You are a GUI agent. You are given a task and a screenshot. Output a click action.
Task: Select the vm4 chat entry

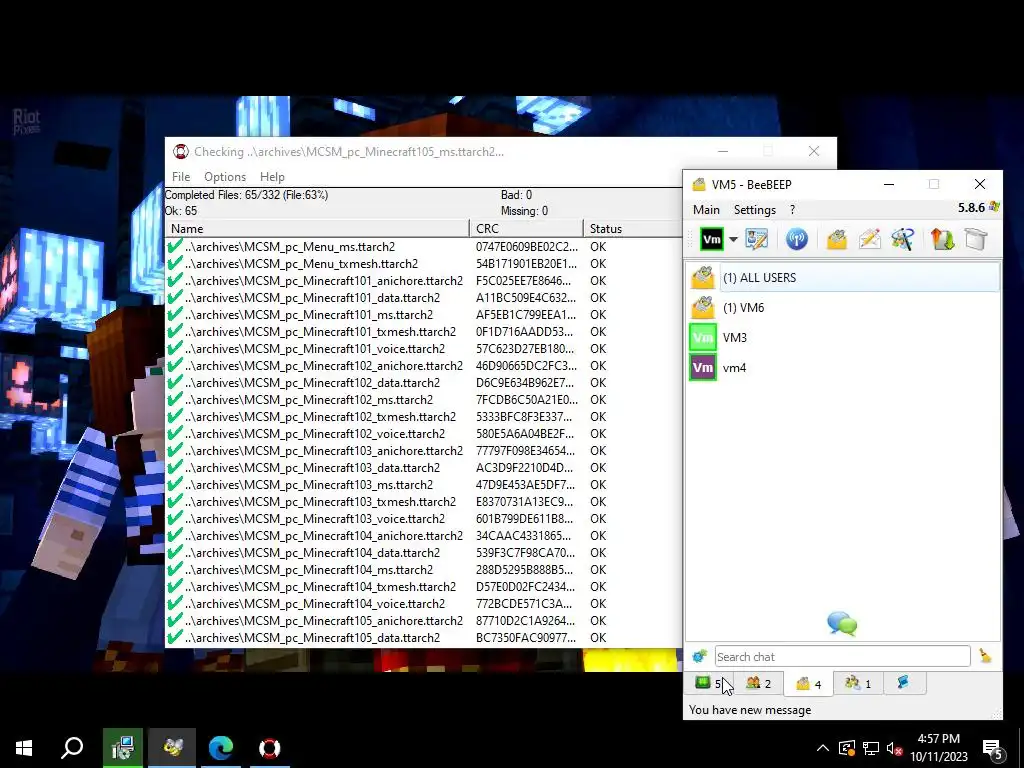coord(843,368)
